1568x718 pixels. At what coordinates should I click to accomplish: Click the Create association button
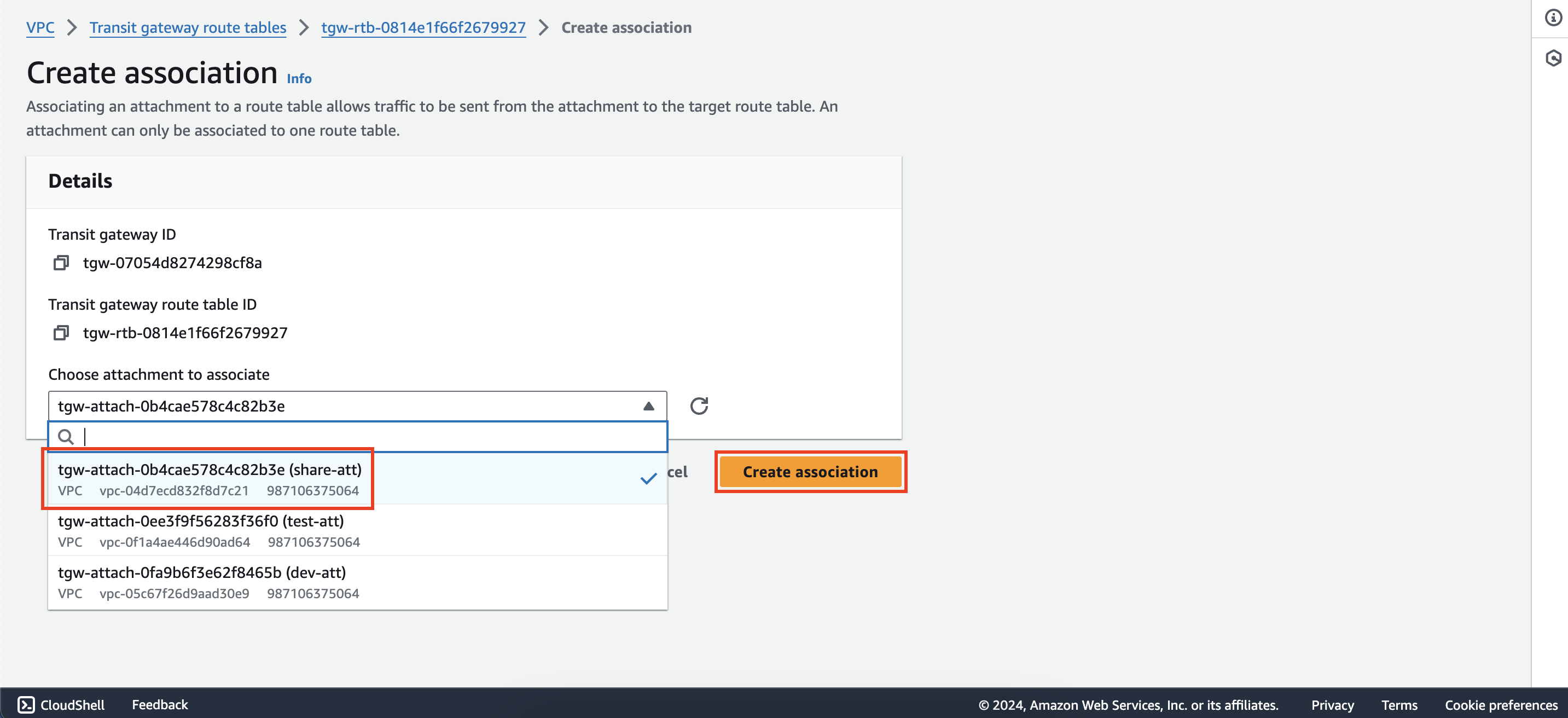tap(810, 471)
